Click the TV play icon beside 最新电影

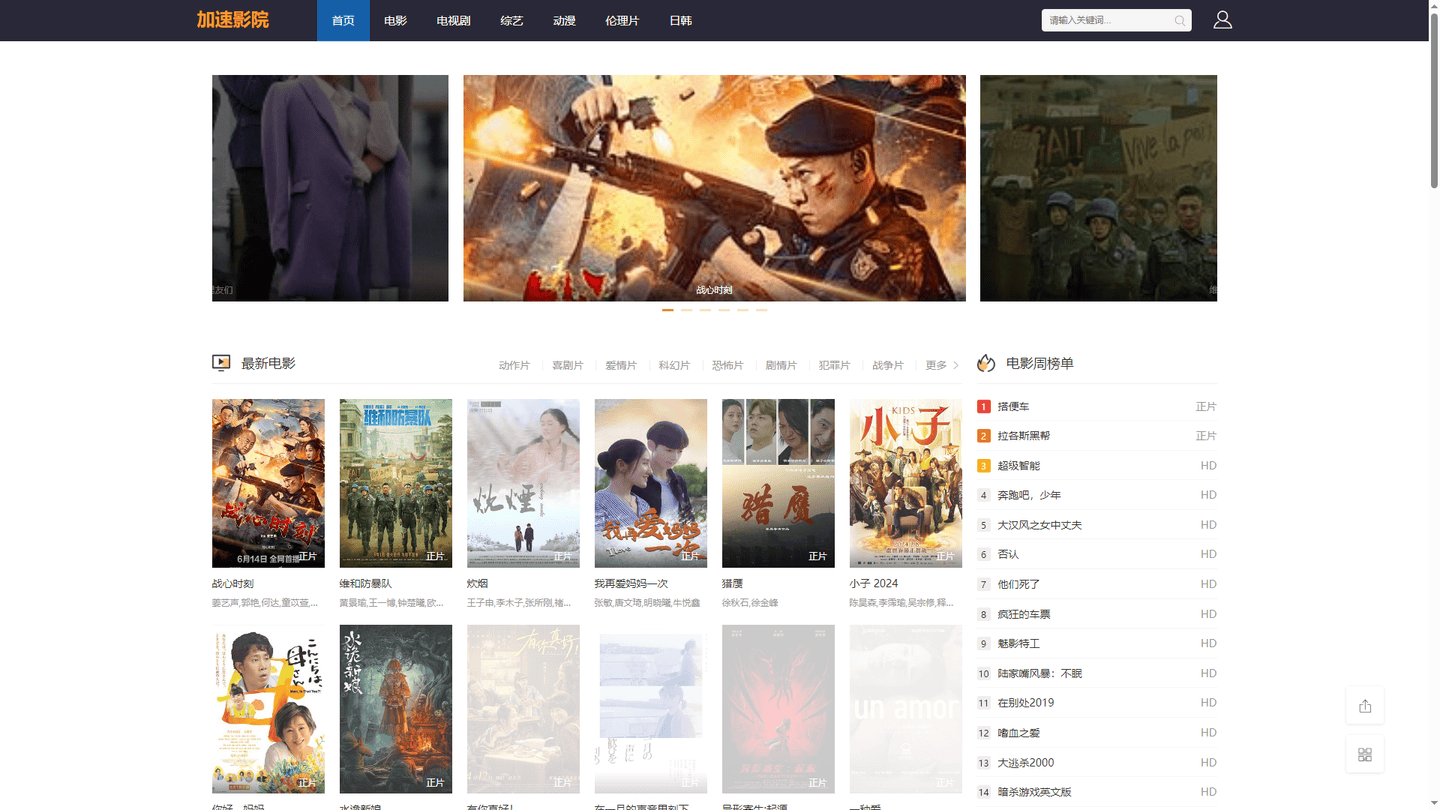click(x=221, y=363)
